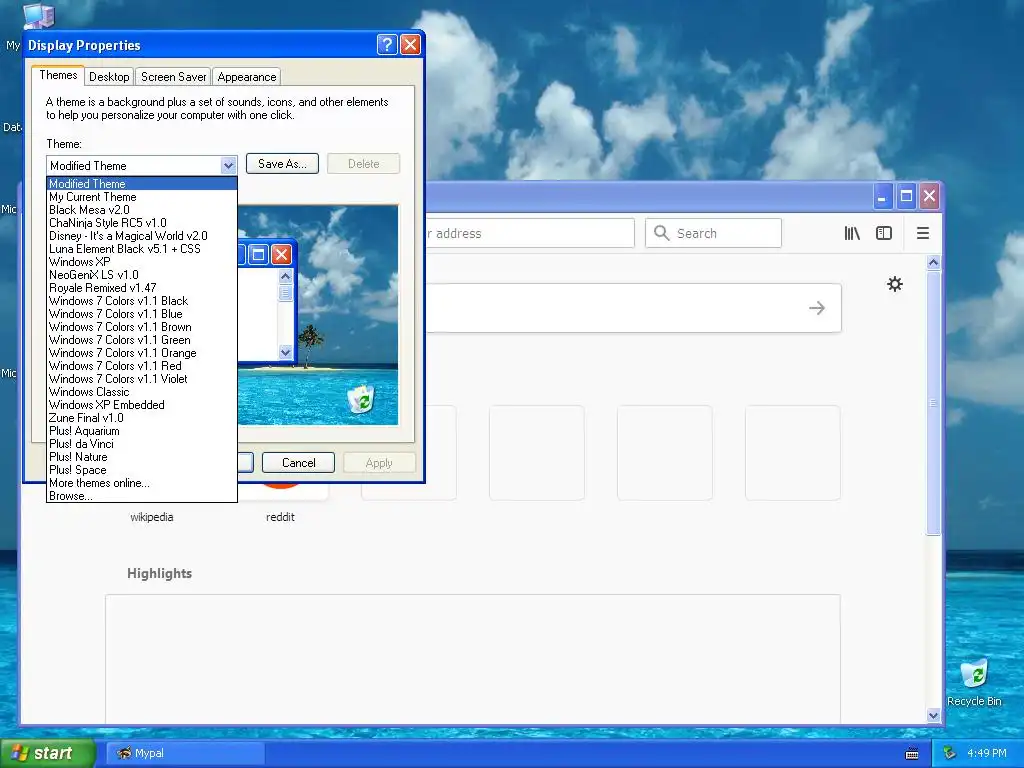Click the on-screen keyboard tray icon
1024x768 pixels.
(x=912, y=754)
